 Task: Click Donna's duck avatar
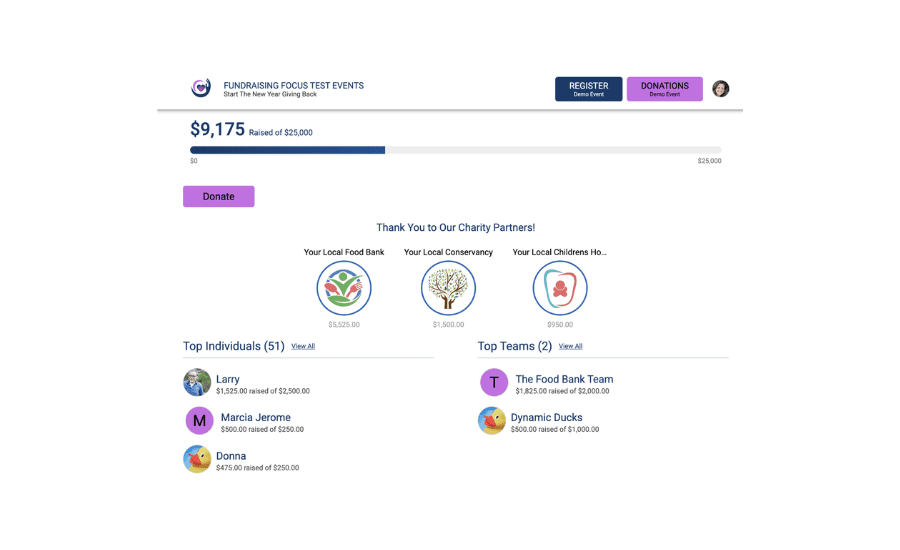[x=197, y=459]
